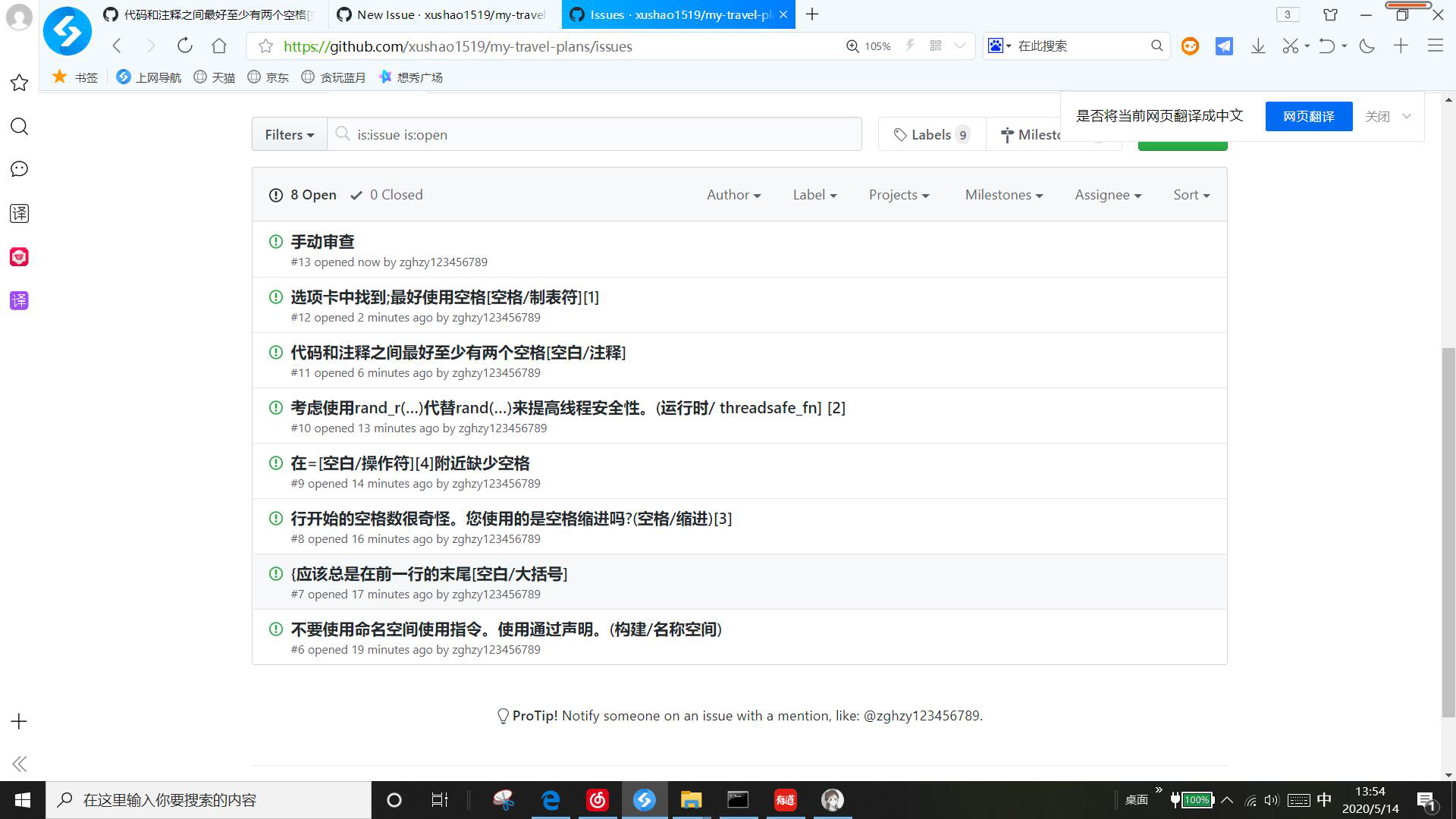The width and height of the screenshot is (1456, 819).
Task: Expand the Assignee filter dropdown
Action: tap(1107, 195)
